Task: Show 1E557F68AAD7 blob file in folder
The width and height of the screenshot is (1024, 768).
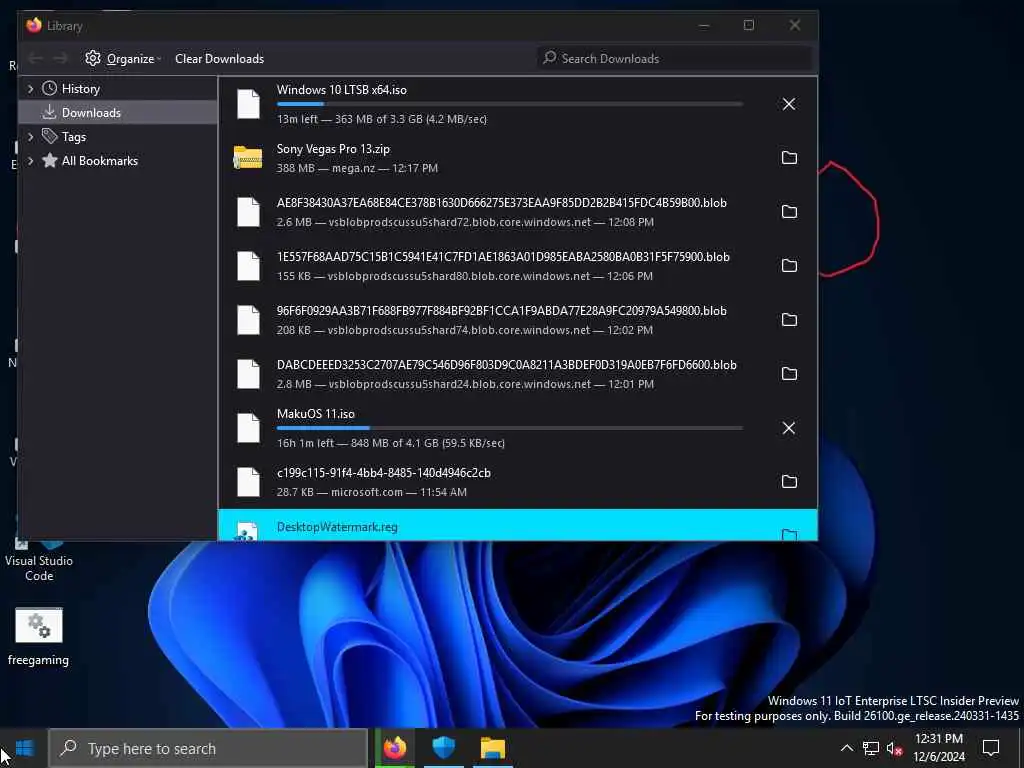Action: pos(790,266)
